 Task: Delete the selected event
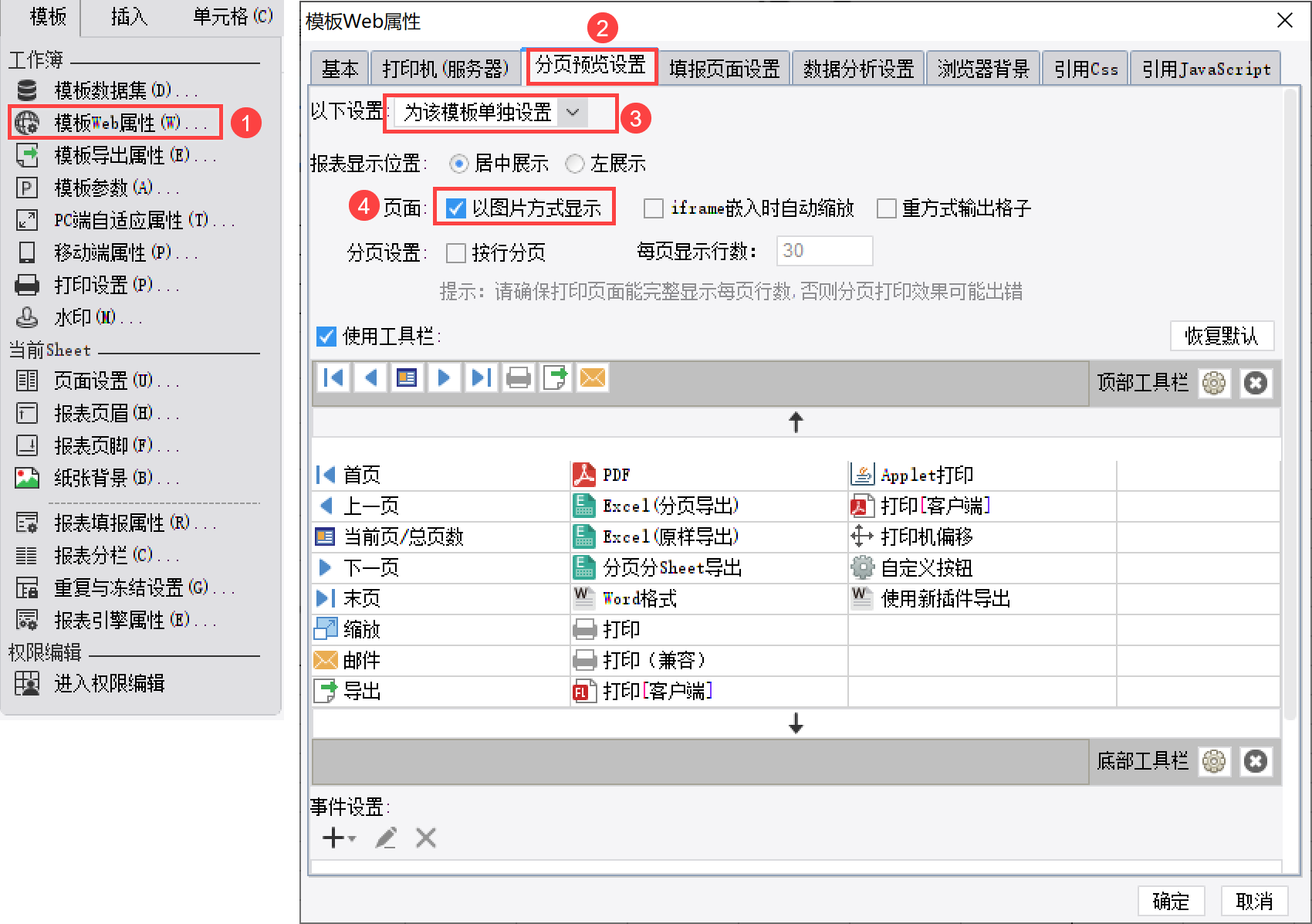coord(426,838)
